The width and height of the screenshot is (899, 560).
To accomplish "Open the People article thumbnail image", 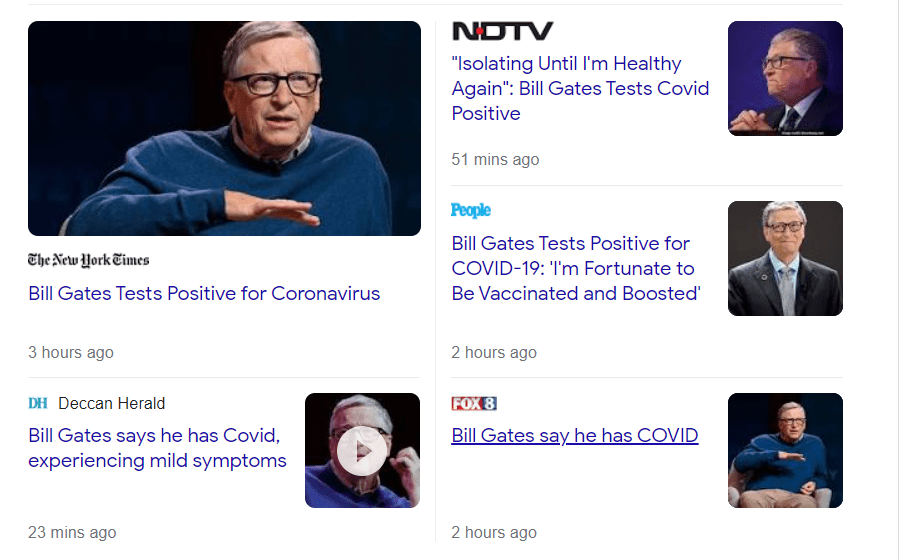I will [x=785, y=258].
